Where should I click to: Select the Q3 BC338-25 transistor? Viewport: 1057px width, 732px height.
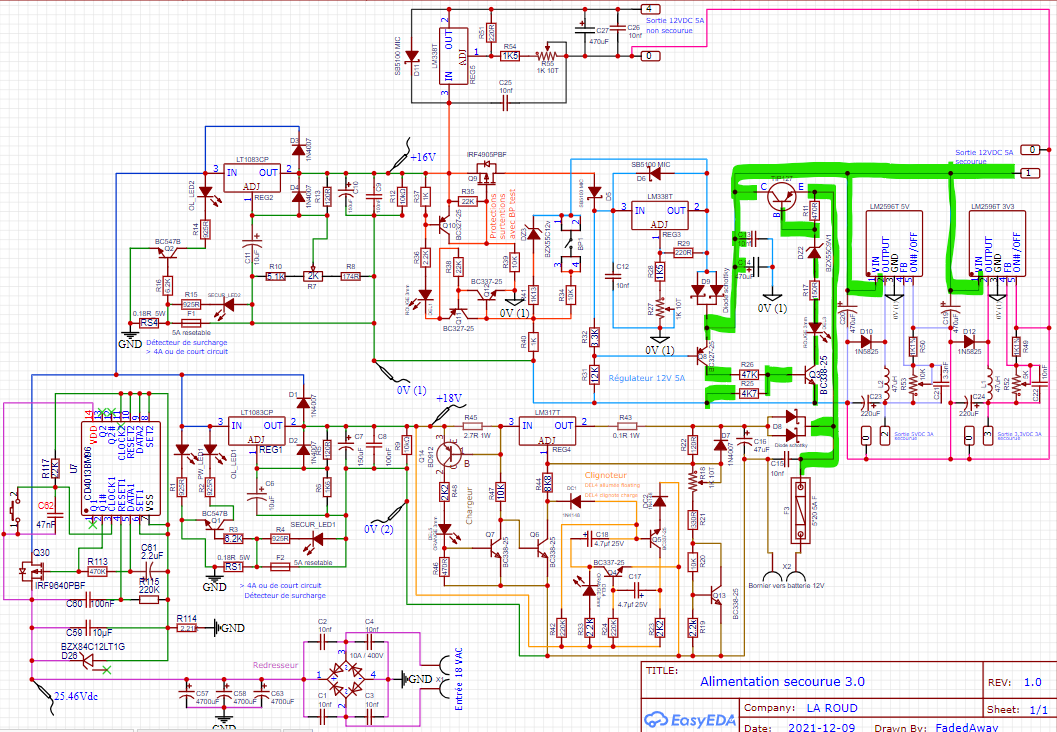point(812,375)
